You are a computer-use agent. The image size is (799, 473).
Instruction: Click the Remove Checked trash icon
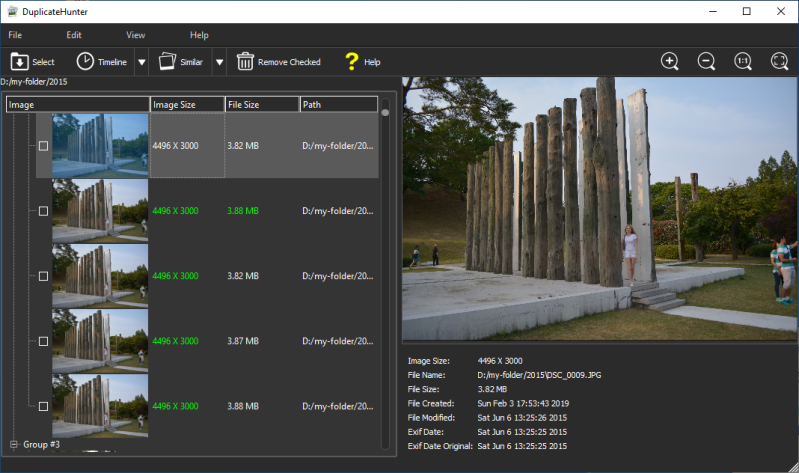[245, 62]
